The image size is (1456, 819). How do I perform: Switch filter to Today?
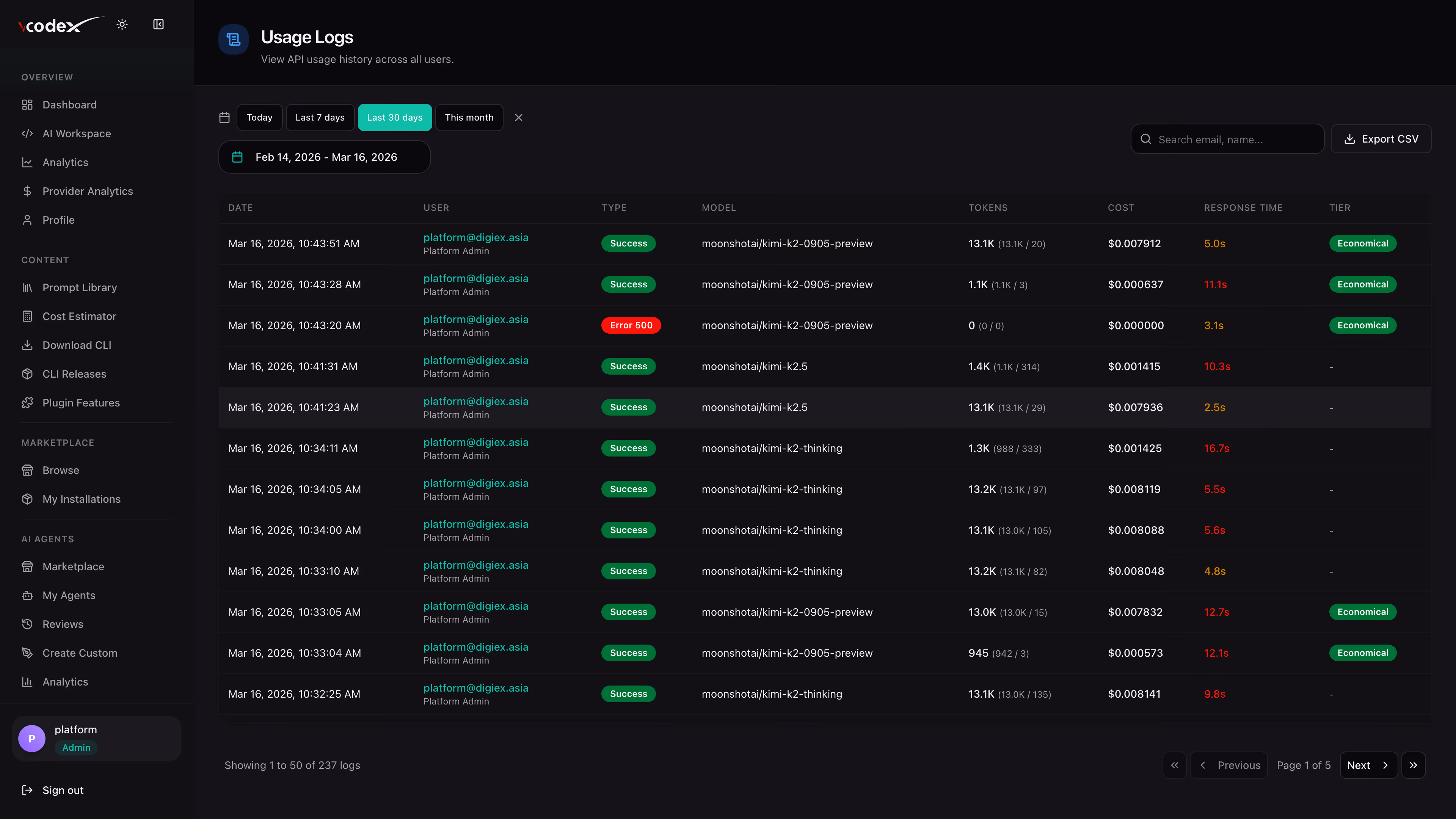(259, 118)
